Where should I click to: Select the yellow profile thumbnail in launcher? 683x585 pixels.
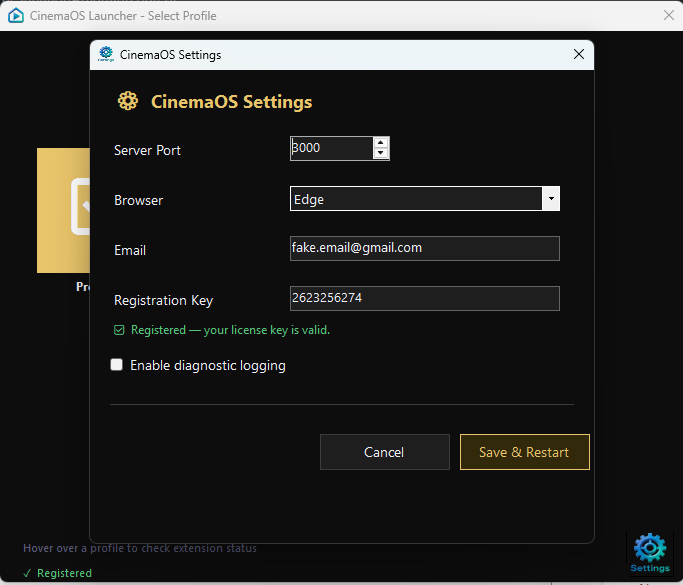pos(63,210)
